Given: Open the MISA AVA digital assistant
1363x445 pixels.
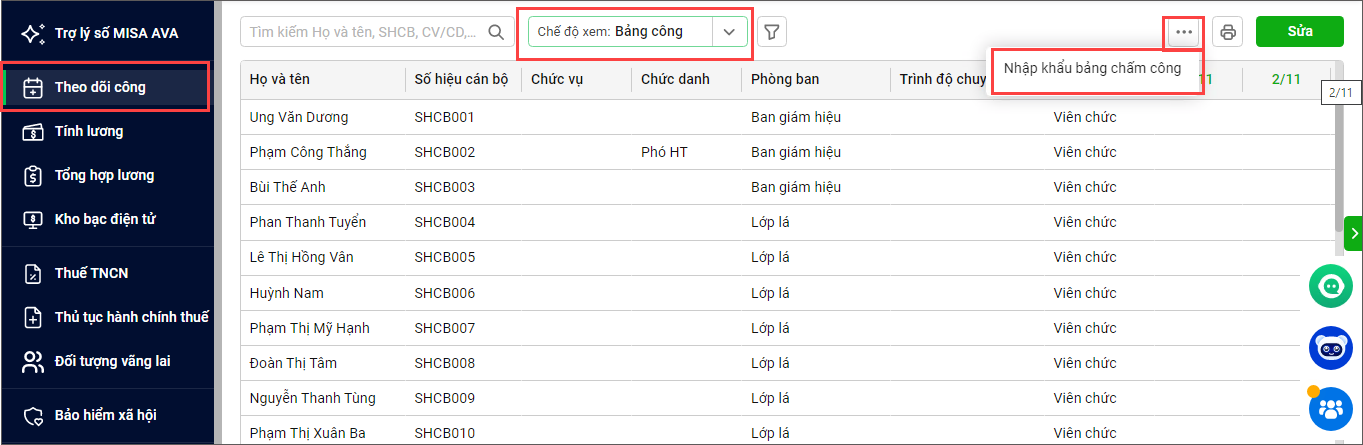Looking at the screenshot, I should tap(100, 33).
